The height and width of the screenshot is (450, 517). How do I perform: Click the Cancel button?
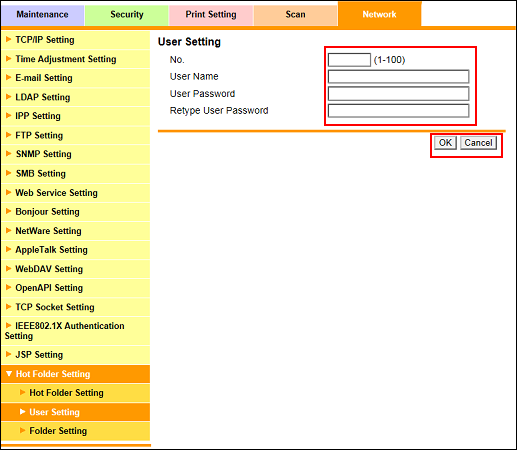(x=478, y=143)
